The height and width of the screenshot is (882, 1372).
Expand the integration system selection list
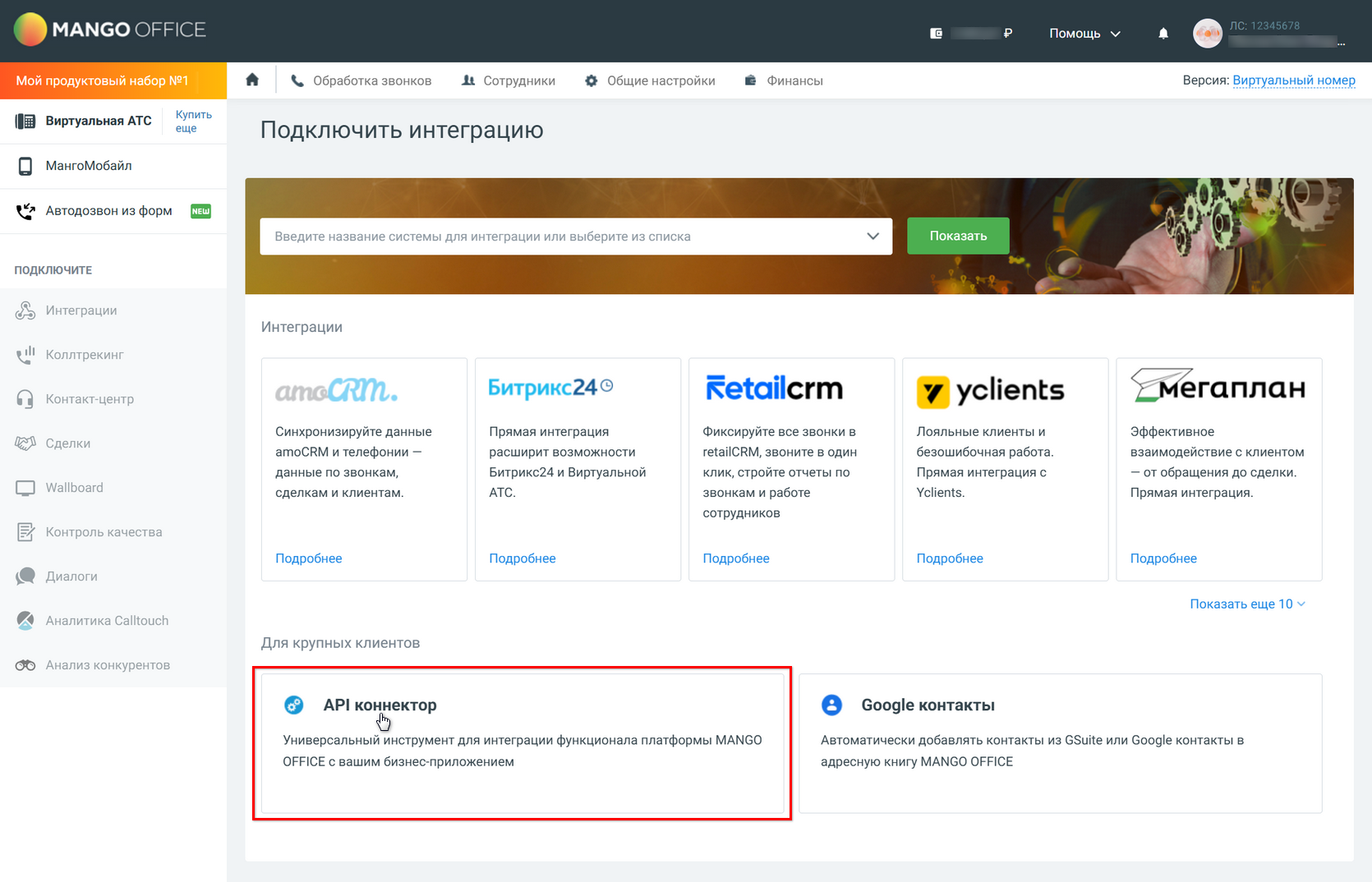tap(872, 236)
